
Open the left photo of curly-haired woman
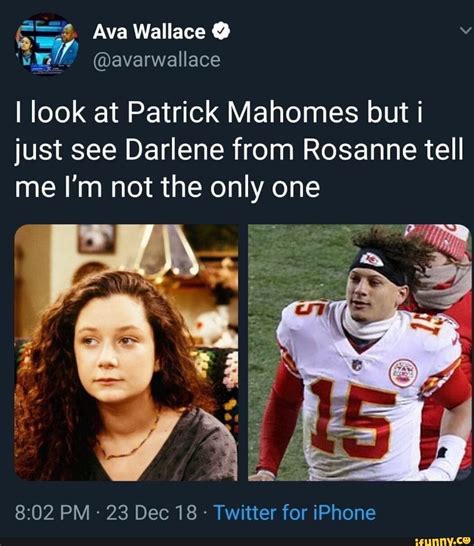[126, 352]
